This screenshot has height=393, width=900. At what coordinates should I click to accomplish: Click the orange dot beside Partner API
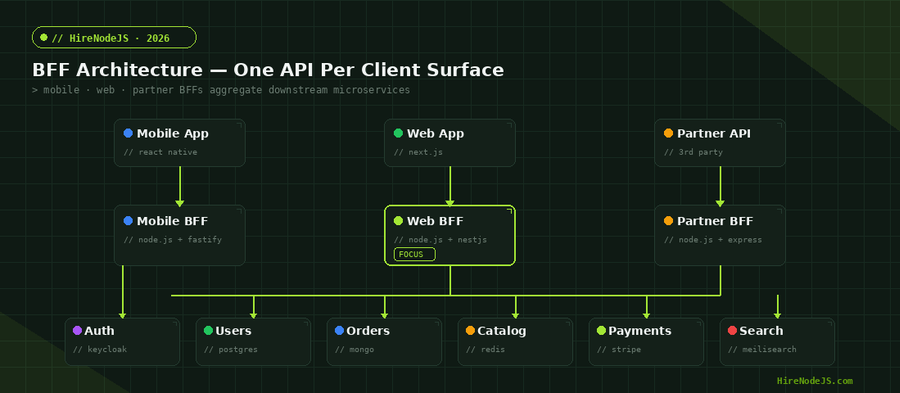(668, 133)
